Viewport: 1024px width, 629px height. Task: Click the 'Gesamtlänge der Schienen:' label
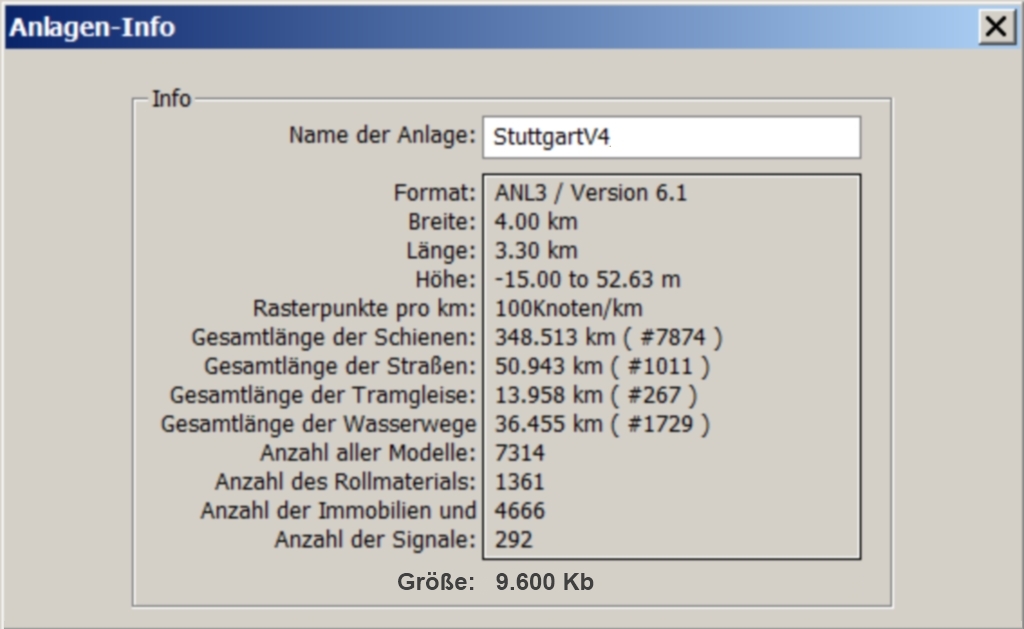[334, 338]
